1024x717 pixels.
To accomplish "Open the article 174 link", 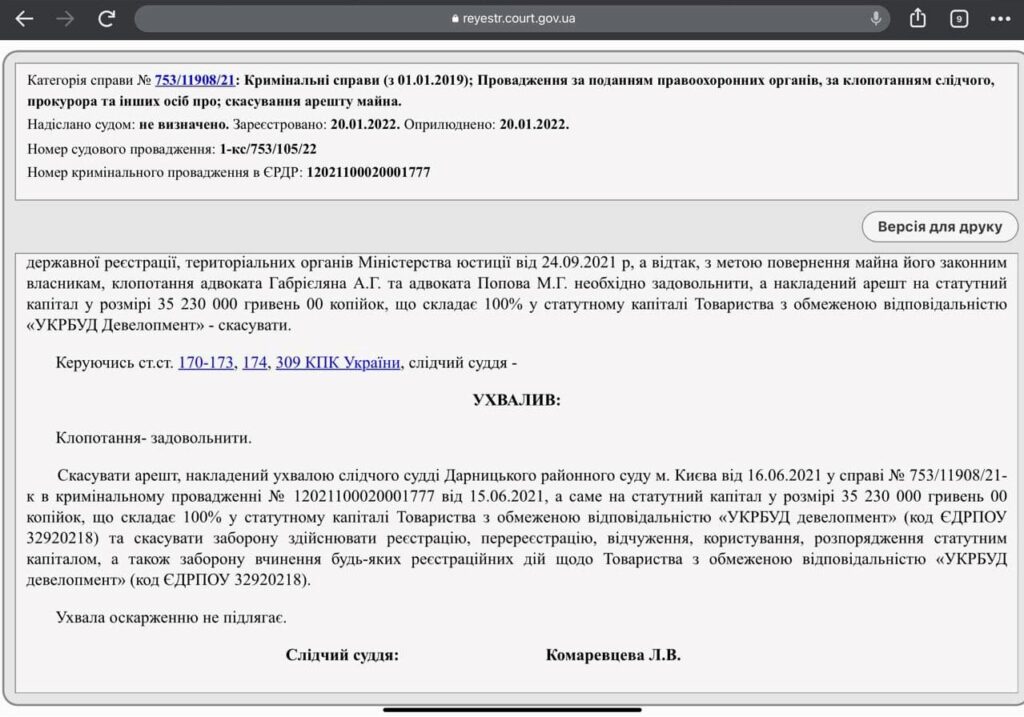I will click(255, 362).
